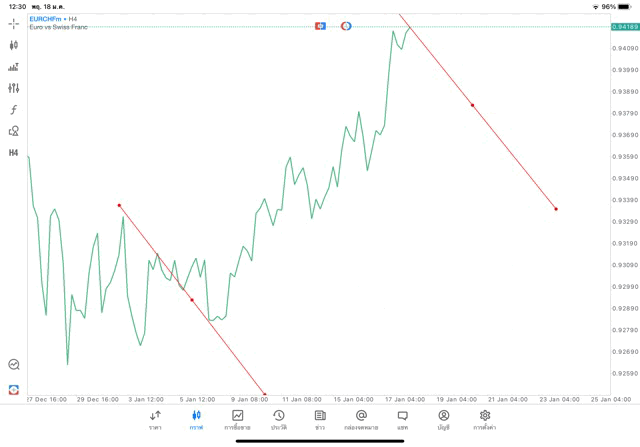Screen dimensions: 640x447
Task: Tap the current price label 0.94189
Action: click(623, 26)
